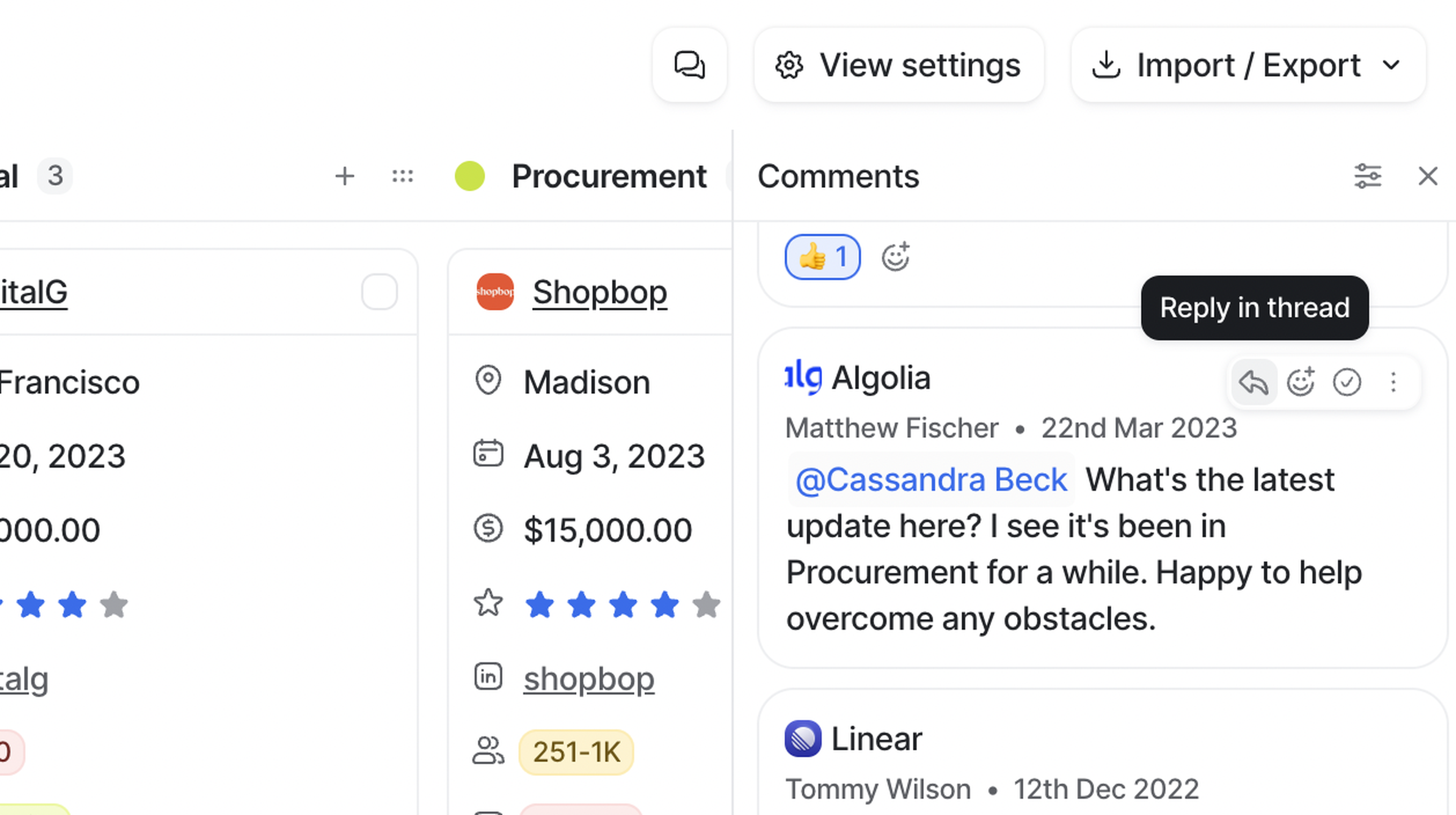Open the Shopbop company link
Viewport: 1456px width, 815px height.
600,292
